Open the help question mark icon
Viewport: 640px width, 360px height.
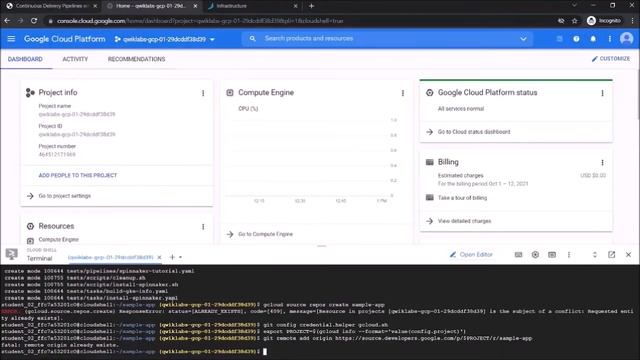pyautogui.click(x=576, y=39)
